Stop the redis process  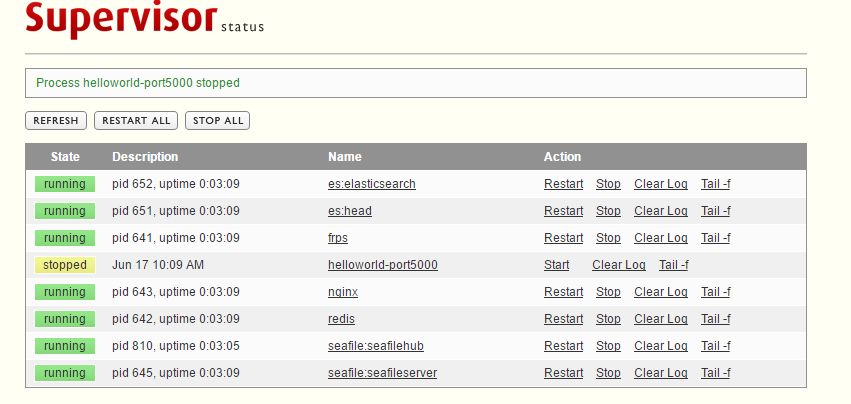tap(608, 319)
